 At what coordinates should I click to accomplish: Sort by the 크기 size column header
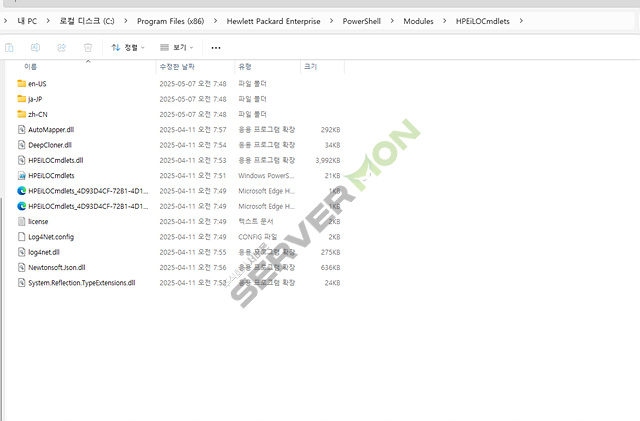click(310, 67)
